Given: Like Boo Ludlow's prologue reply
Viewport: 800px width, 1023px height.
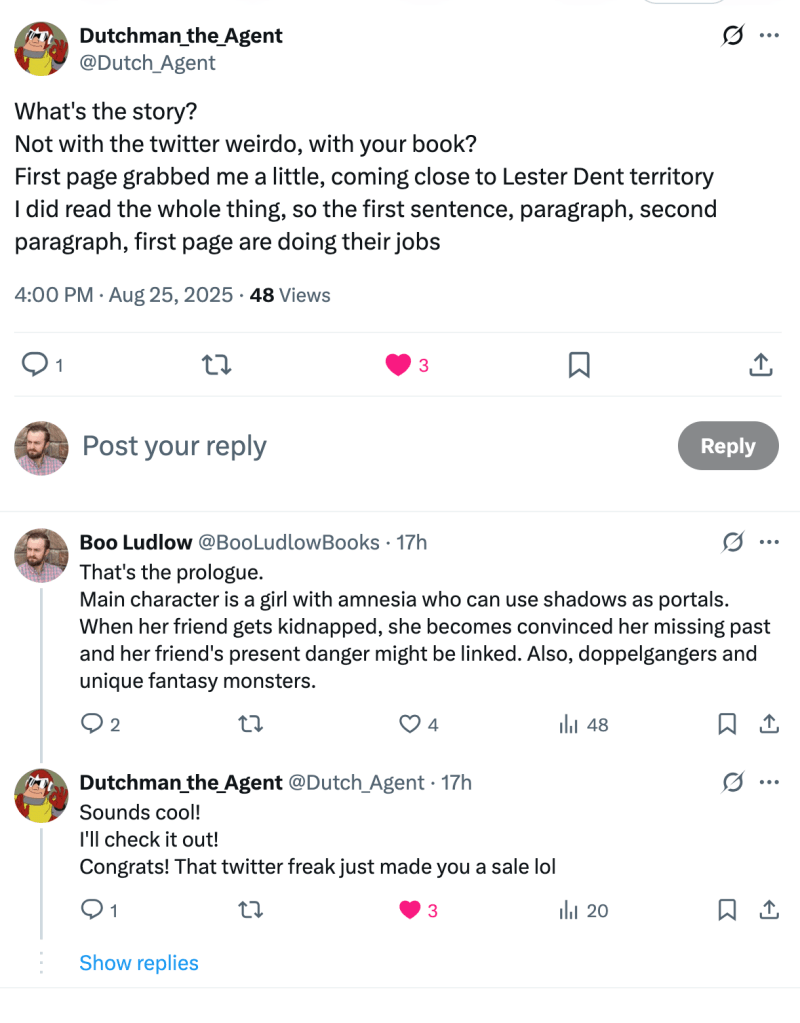Looking at the screenshot, I should (410, 725).
